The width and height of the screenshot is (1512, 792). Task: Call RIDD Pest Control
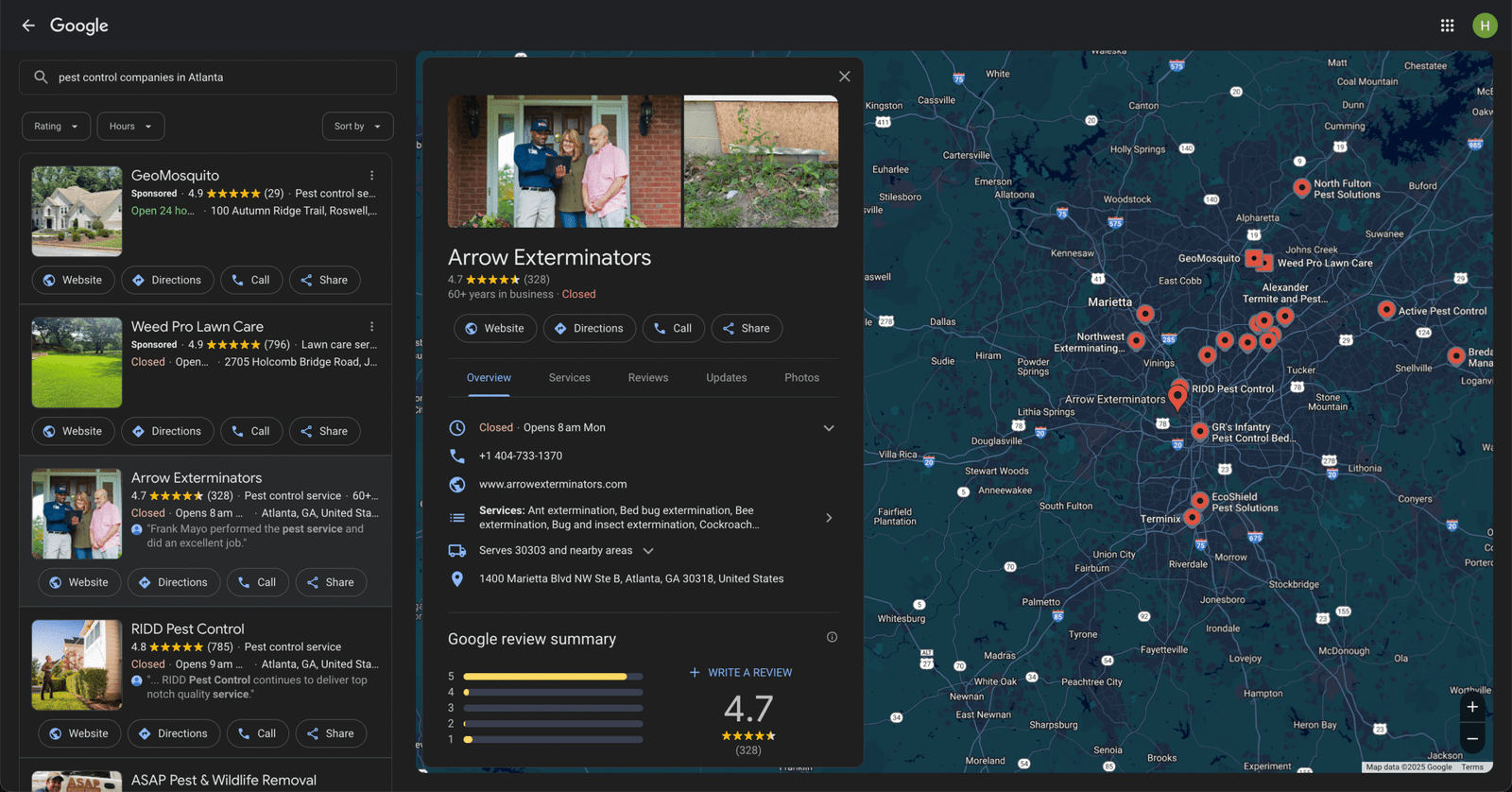tap(258, 733)
